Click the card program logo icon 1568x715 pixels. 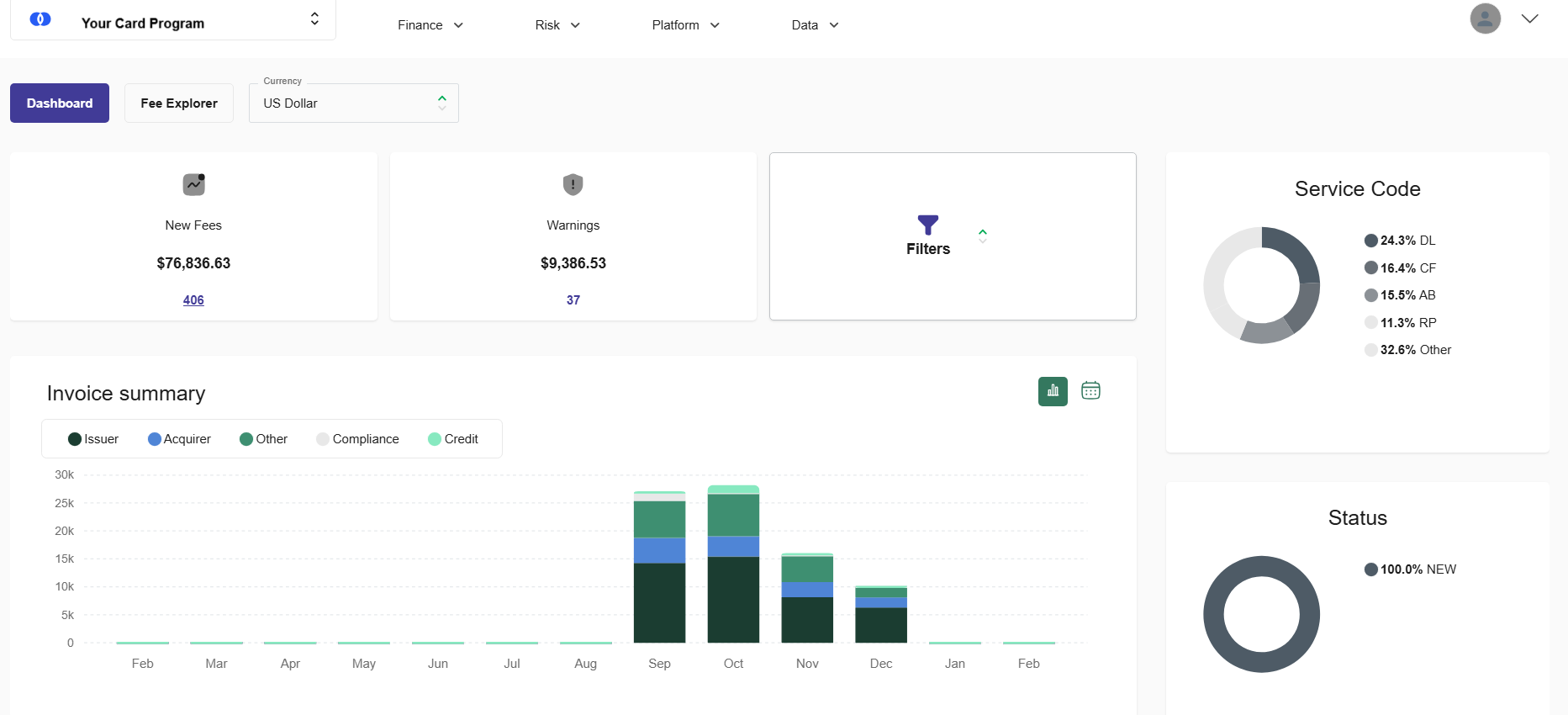pos(40,19)
